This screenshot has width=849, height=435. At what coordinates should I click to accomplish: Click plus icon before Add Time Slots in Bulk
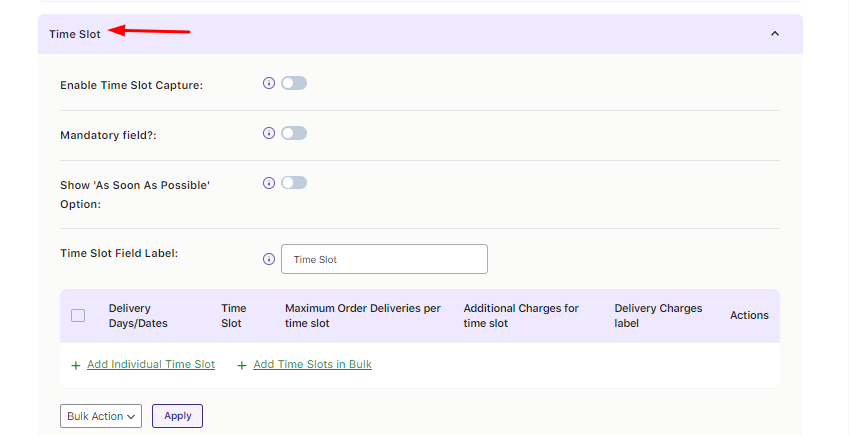[x=242, y=365]
